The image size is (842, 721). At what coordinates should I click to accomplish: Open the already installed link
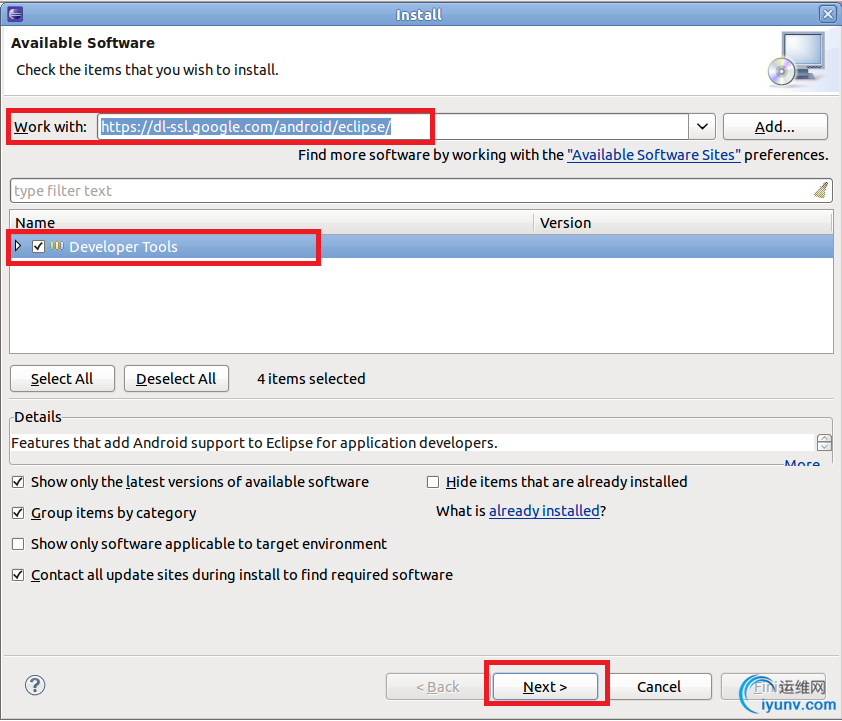point(544,511)
